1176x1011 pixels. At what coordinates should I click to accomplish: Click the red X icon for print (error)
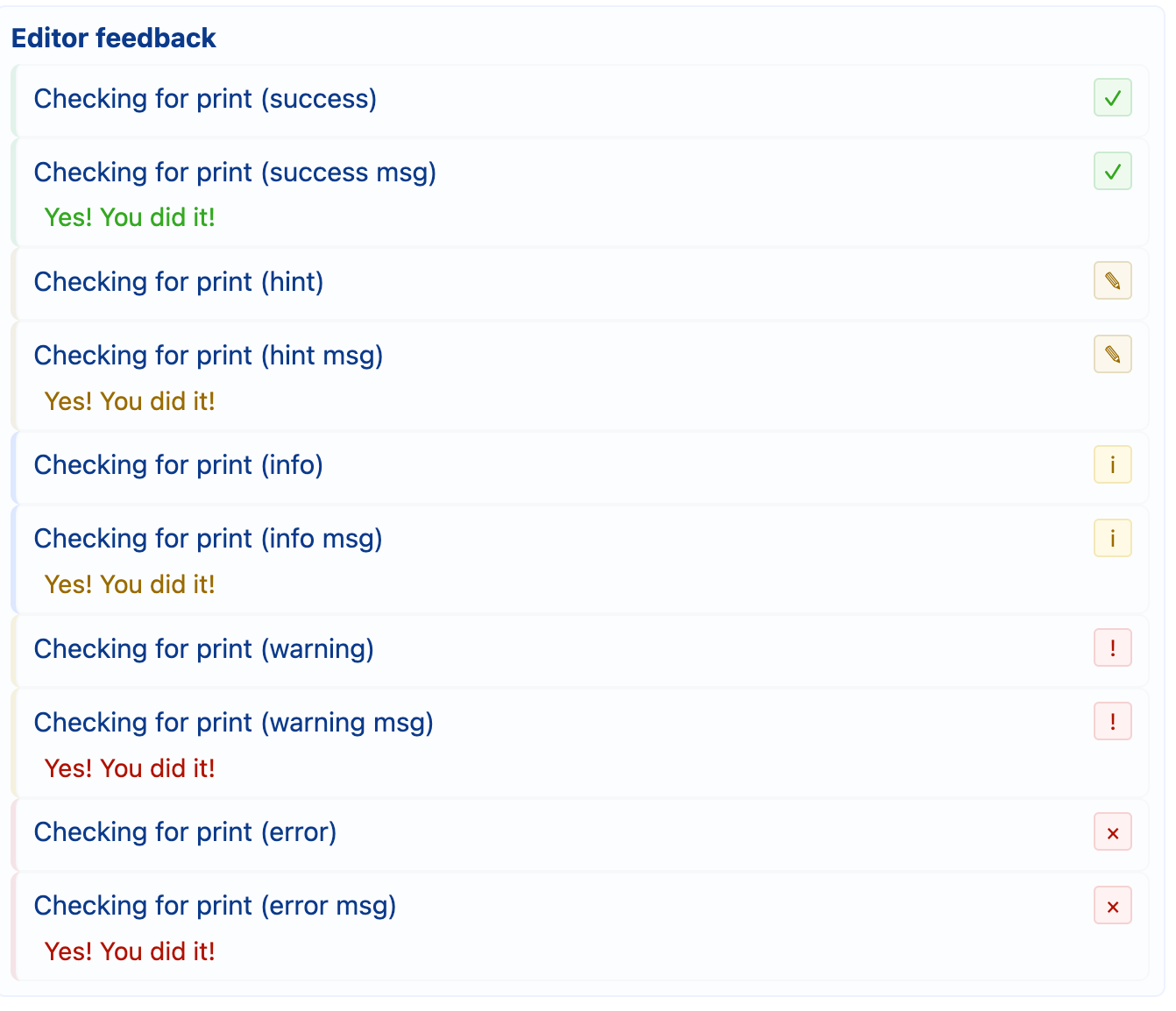coord(1112,832)
